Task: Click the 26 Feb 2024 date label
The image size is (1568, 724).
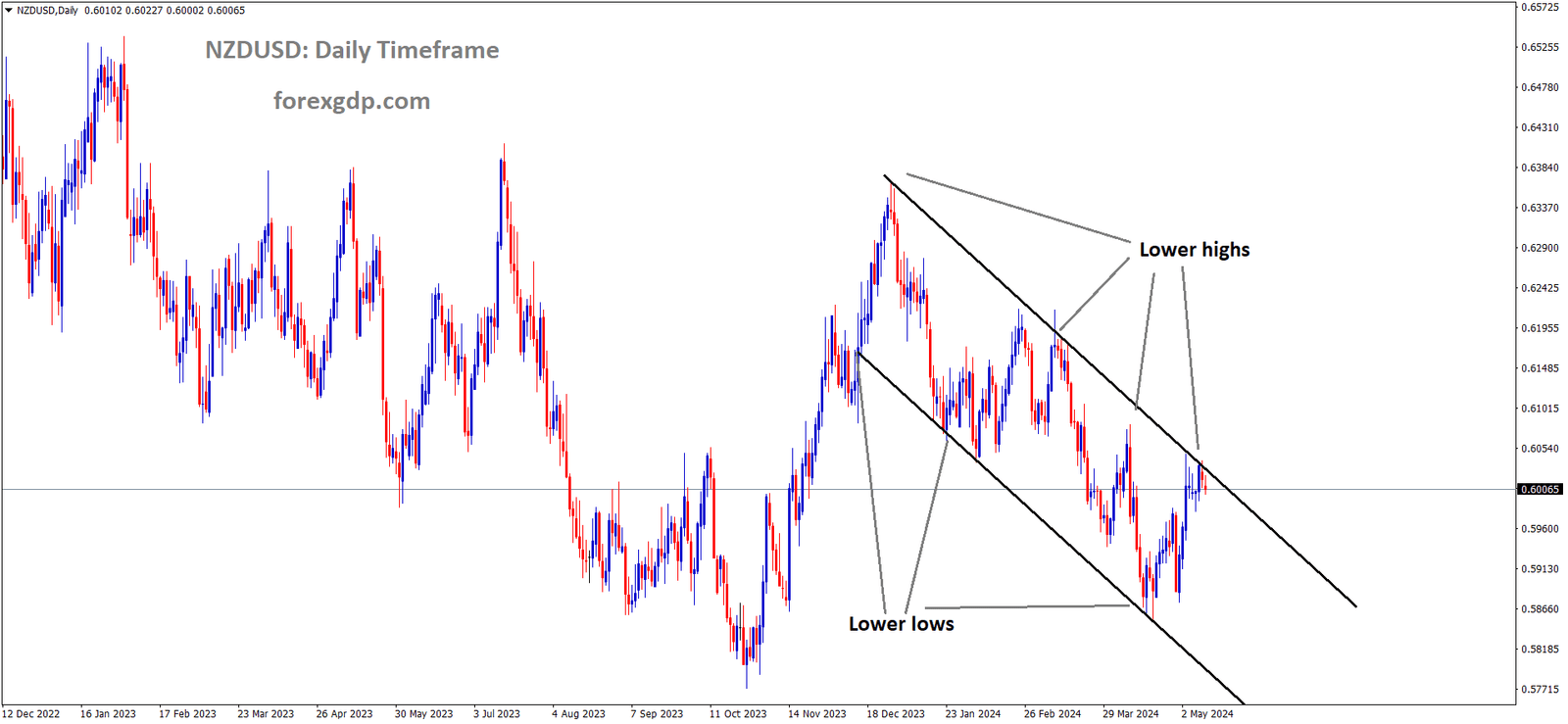Action: point(1053,714)
